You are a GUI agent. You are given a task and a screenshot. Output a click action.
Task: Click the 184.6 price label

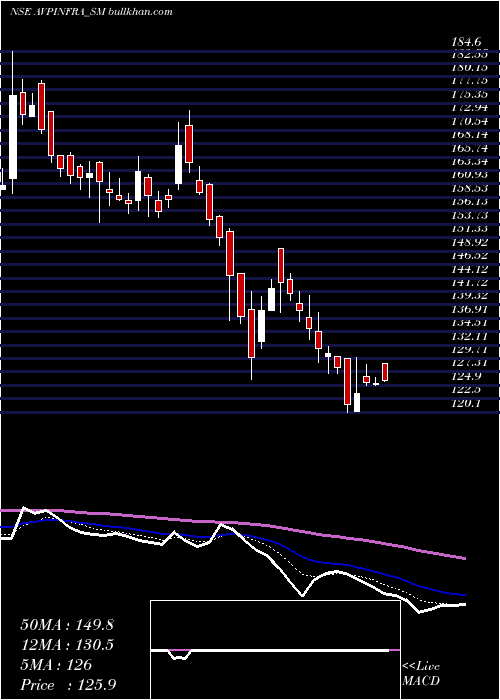(x=467, y=42)
